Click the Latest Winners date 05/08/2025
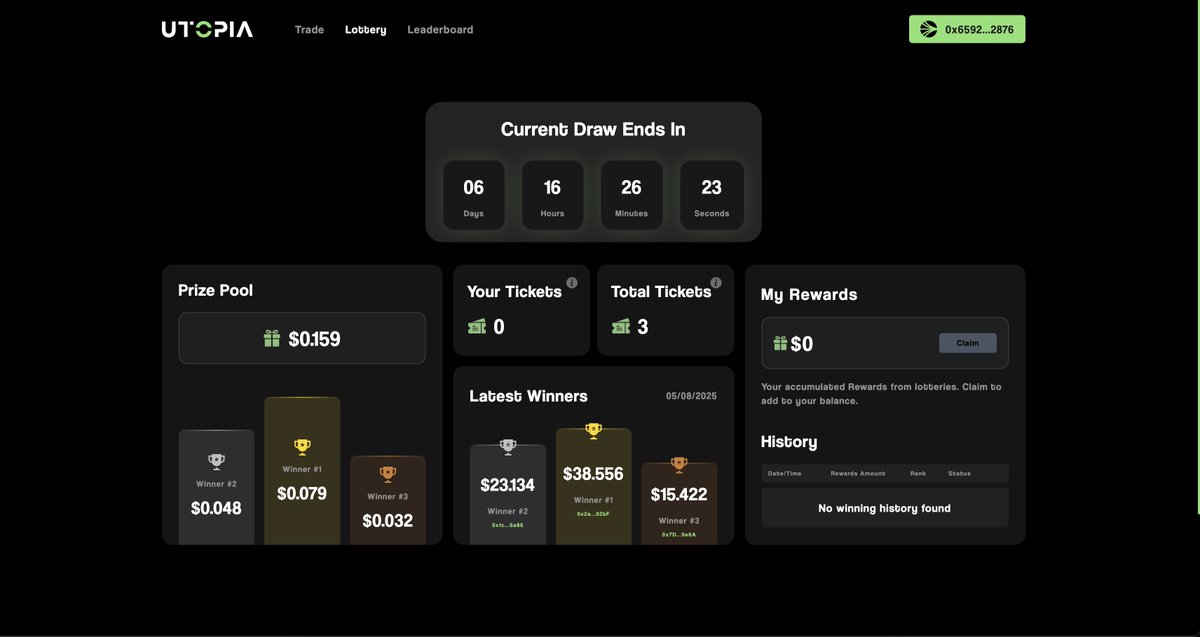 coord(692,396)
